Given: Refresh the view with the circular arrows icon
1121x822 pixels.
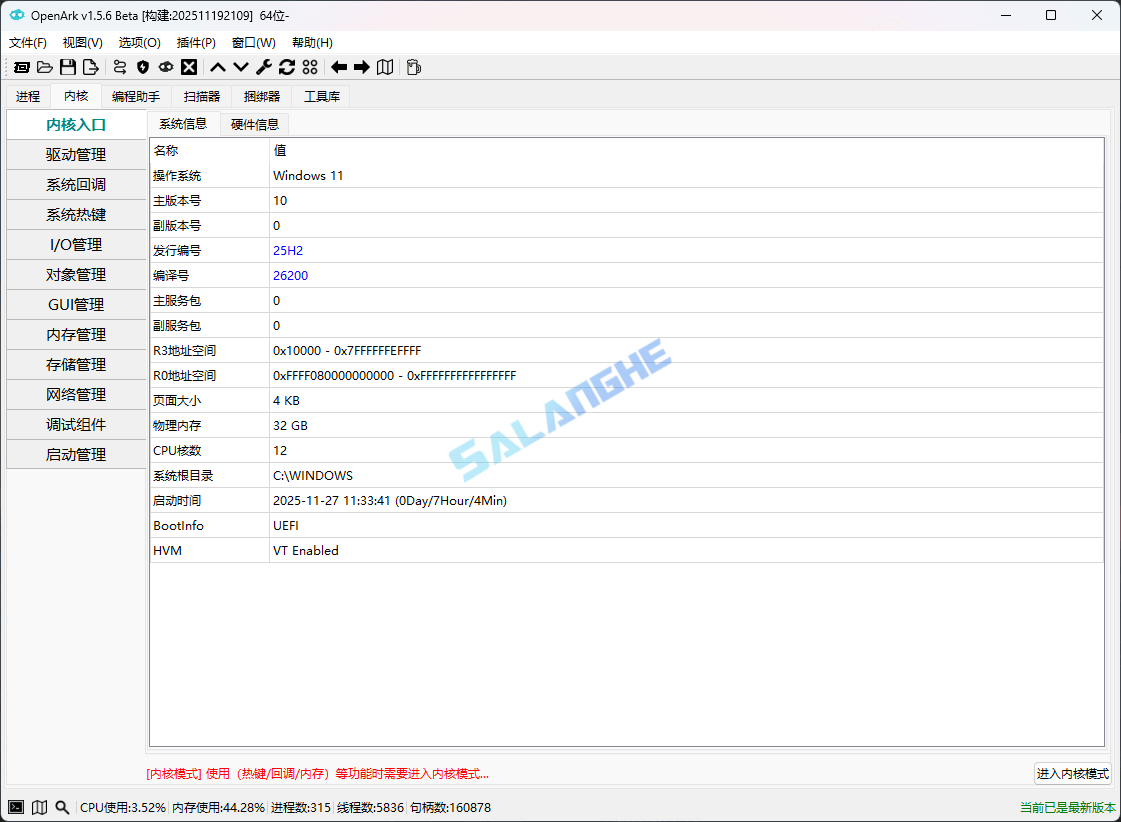Looking at the screenshot, I should tap(287, 67).
